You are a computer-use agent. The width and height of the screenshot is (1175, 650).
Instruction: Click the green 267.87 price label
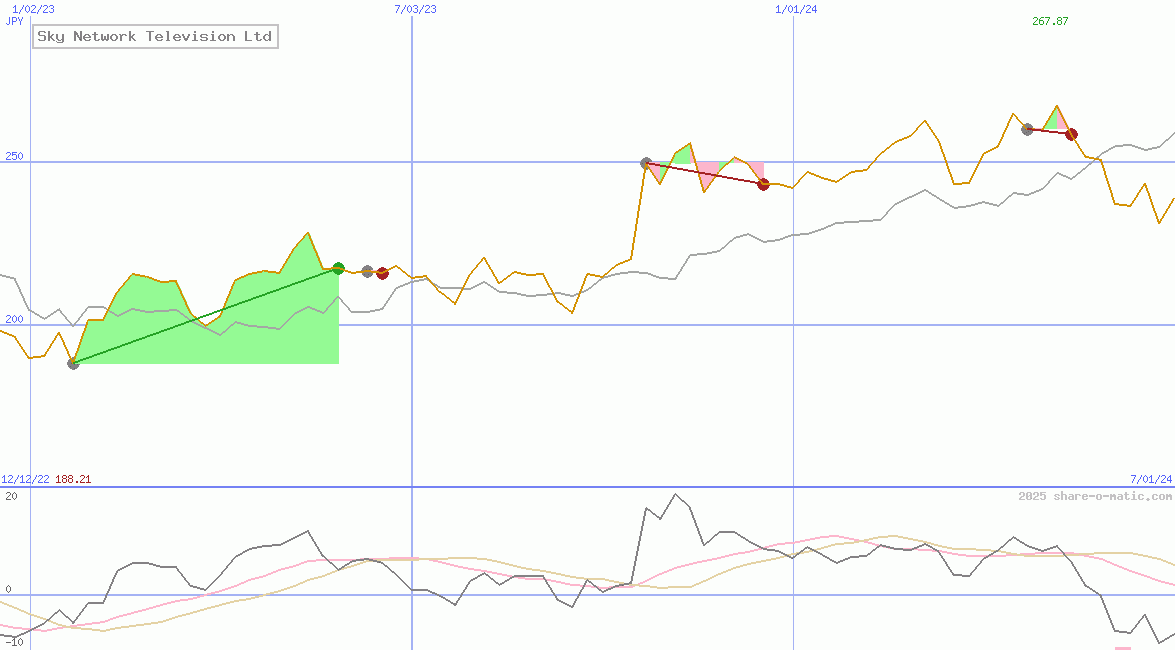coord(1048,21)
